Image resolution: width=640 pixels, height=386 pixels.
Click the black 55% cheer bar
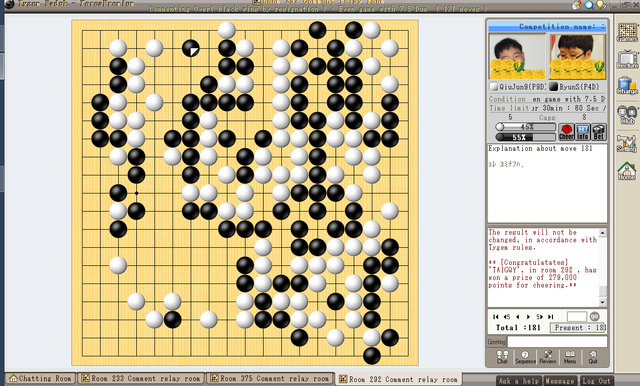point(526,137)
